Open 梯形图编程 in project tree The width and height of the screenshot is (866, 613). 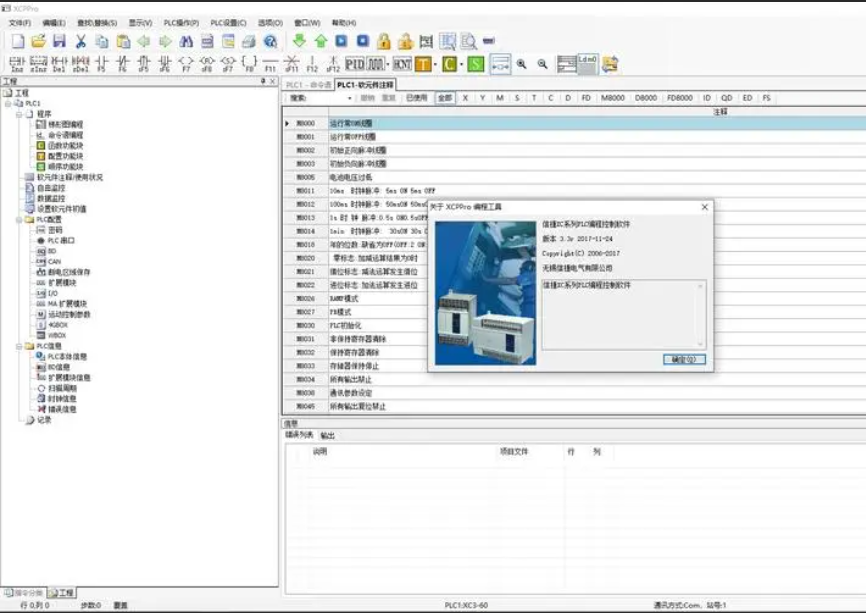coord(60,125)
